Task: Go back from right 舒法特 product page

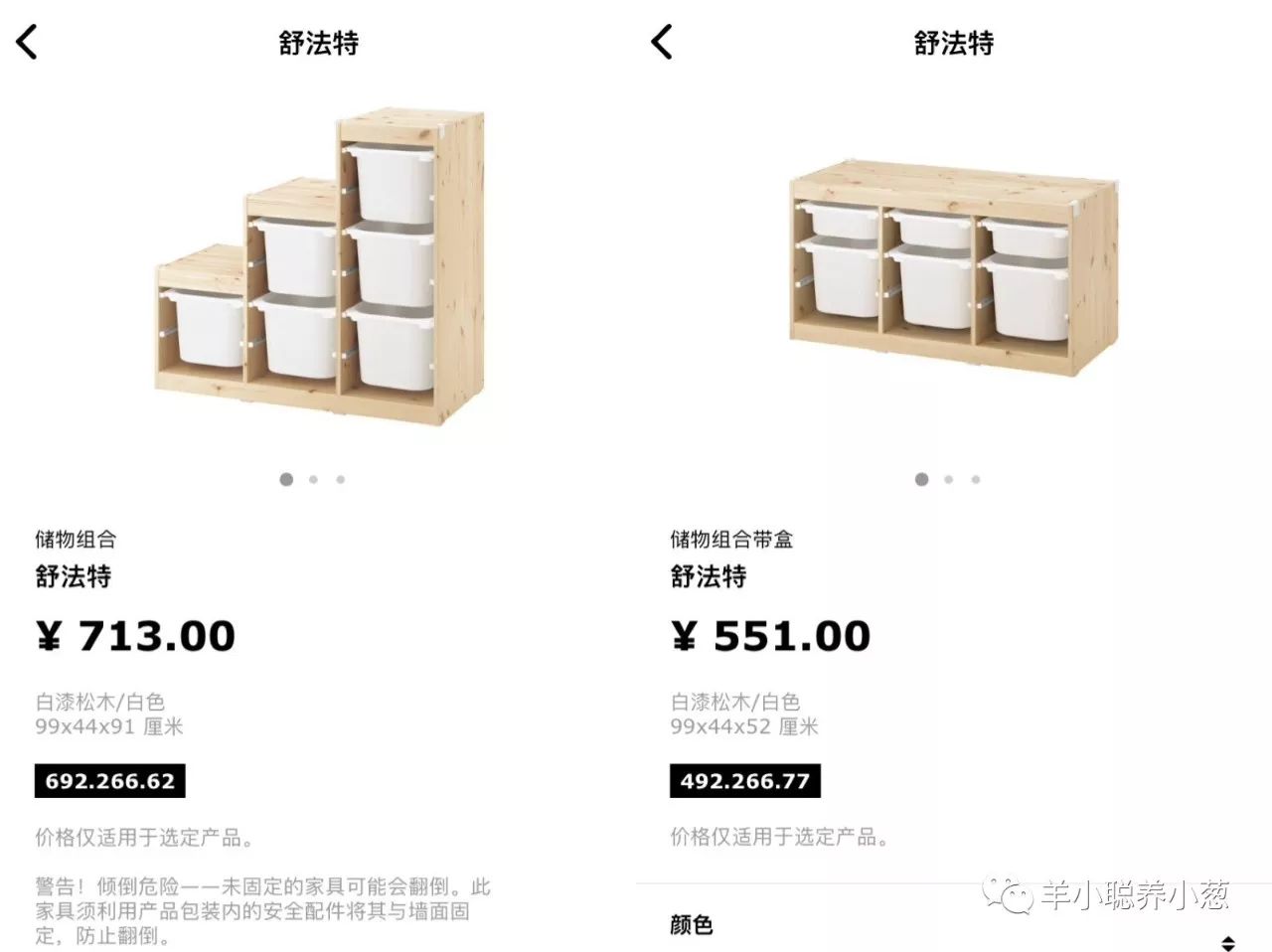Action: click(662, 43)
